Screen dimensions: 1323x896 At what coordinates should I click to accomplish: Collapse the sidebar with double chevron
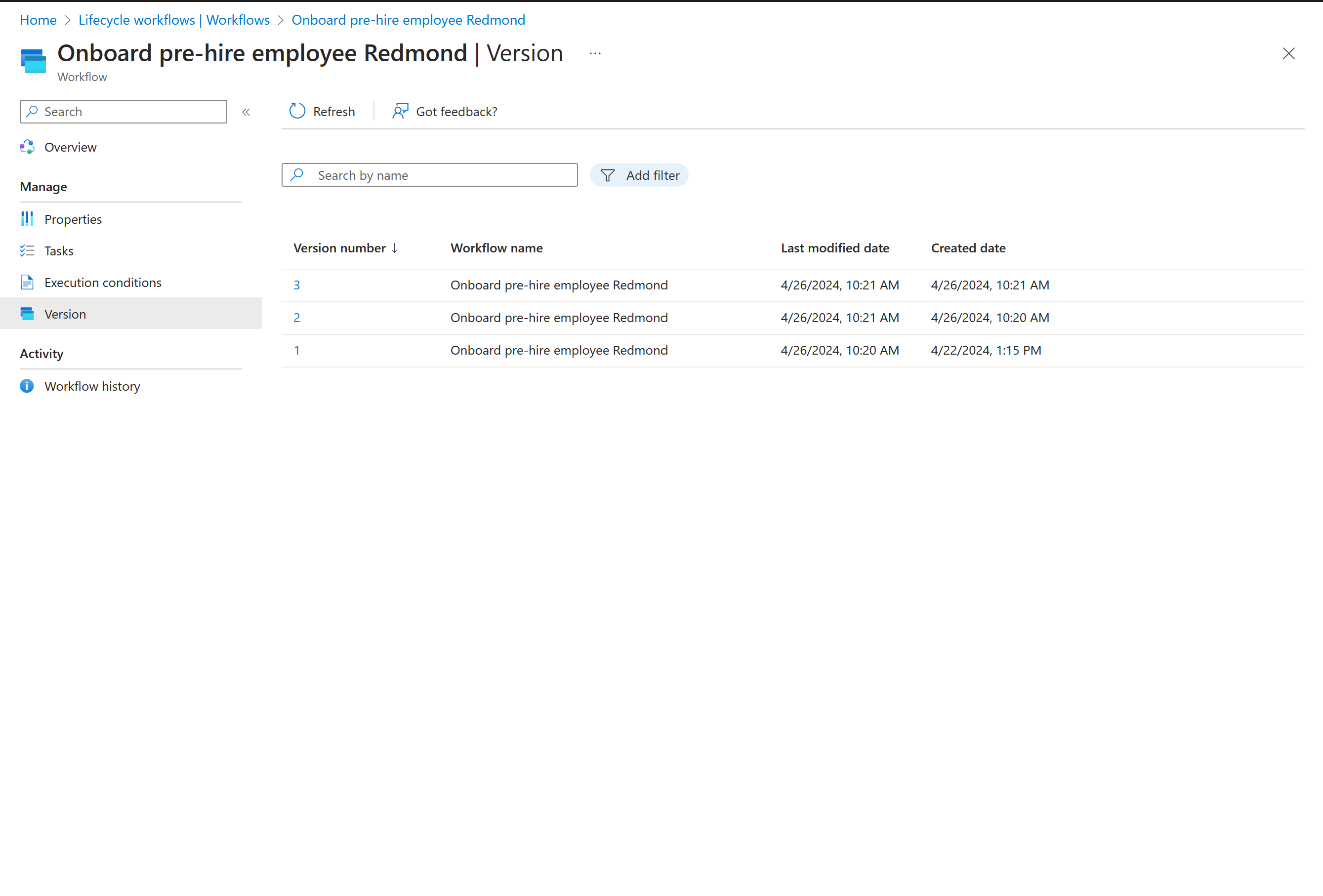click(246, 112)
